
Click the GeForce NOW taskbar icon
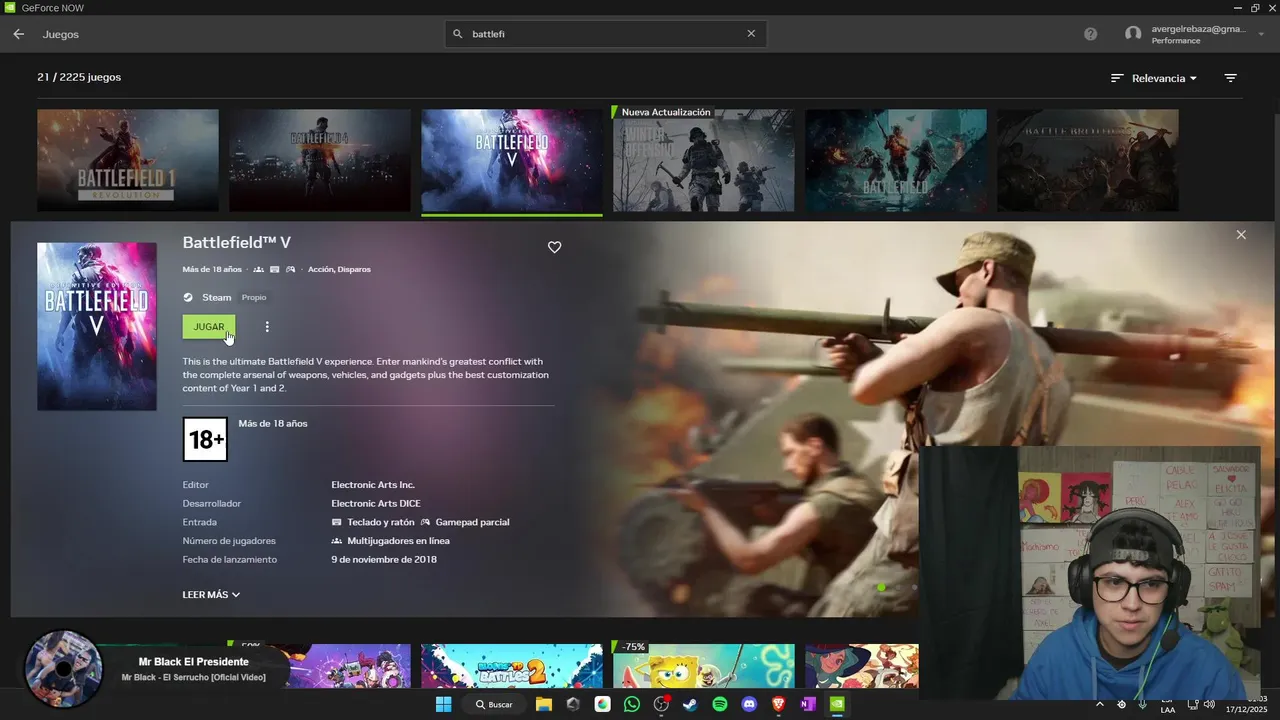tap(838, 704)
